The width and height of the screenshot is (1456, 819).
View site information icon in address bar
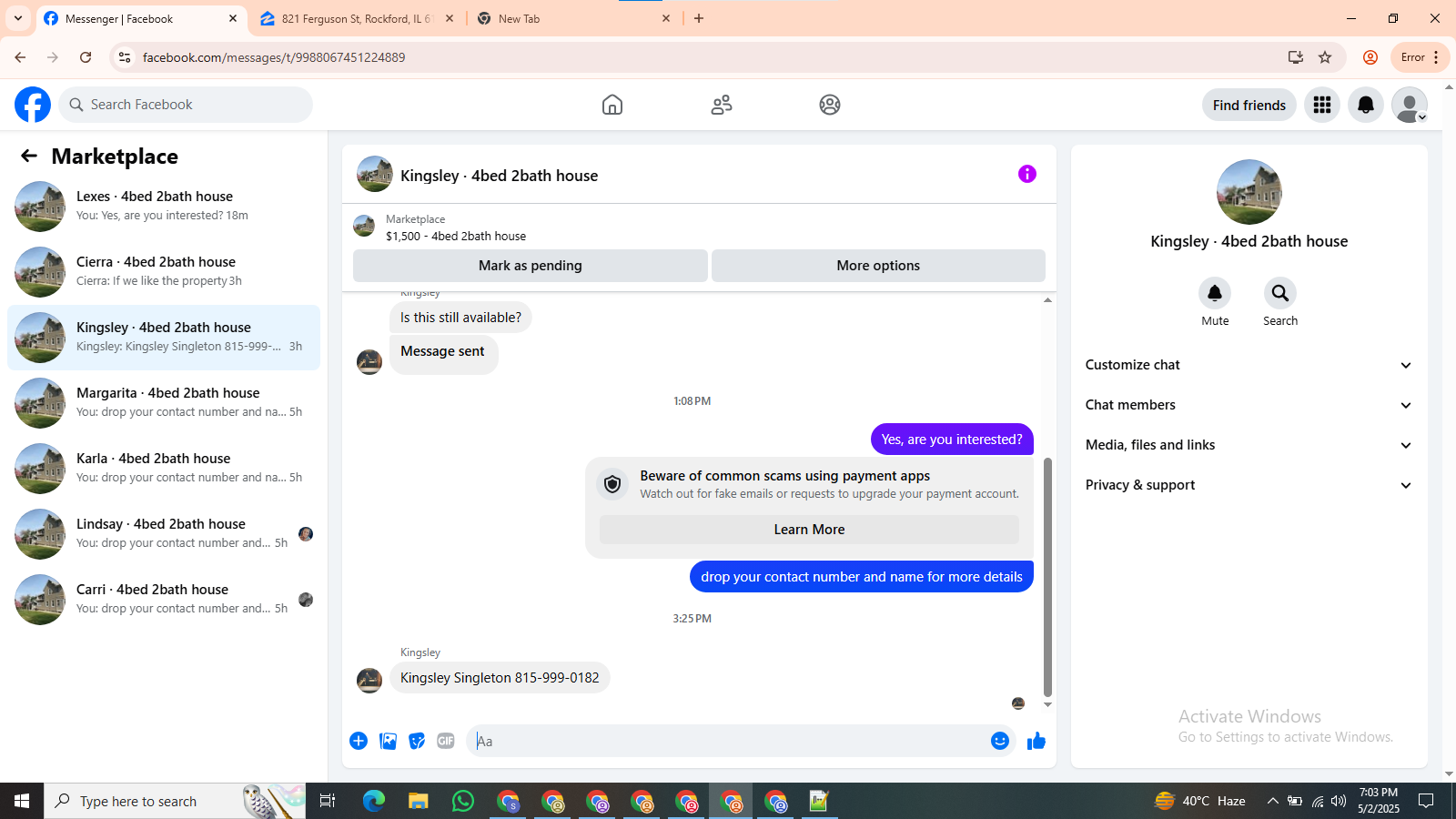(x=125, y=57)
